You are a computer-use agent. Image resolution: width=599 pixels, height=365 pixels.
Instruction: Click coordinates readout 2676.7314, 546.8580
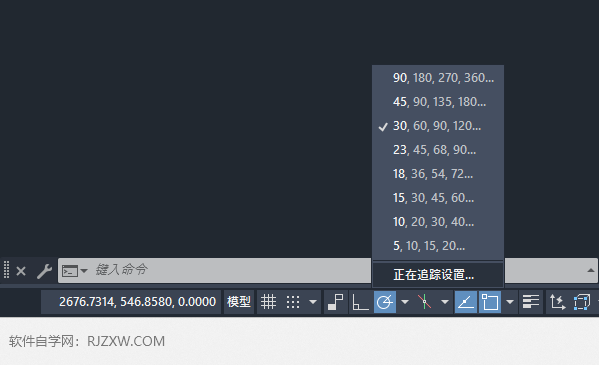(x=131, y=302)
